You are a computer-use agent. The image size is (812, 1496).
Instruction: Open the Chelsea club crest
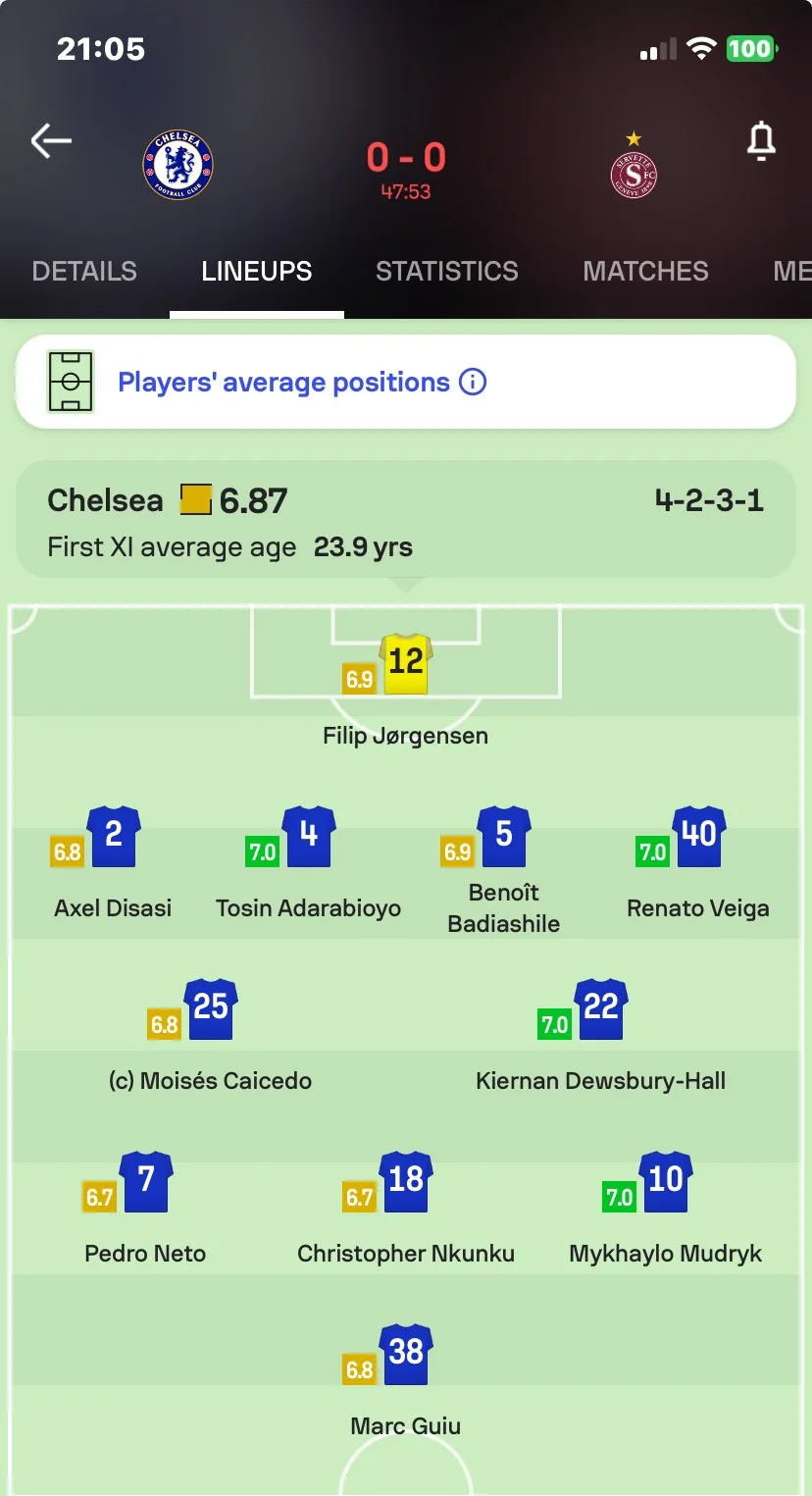coord(178,165)
